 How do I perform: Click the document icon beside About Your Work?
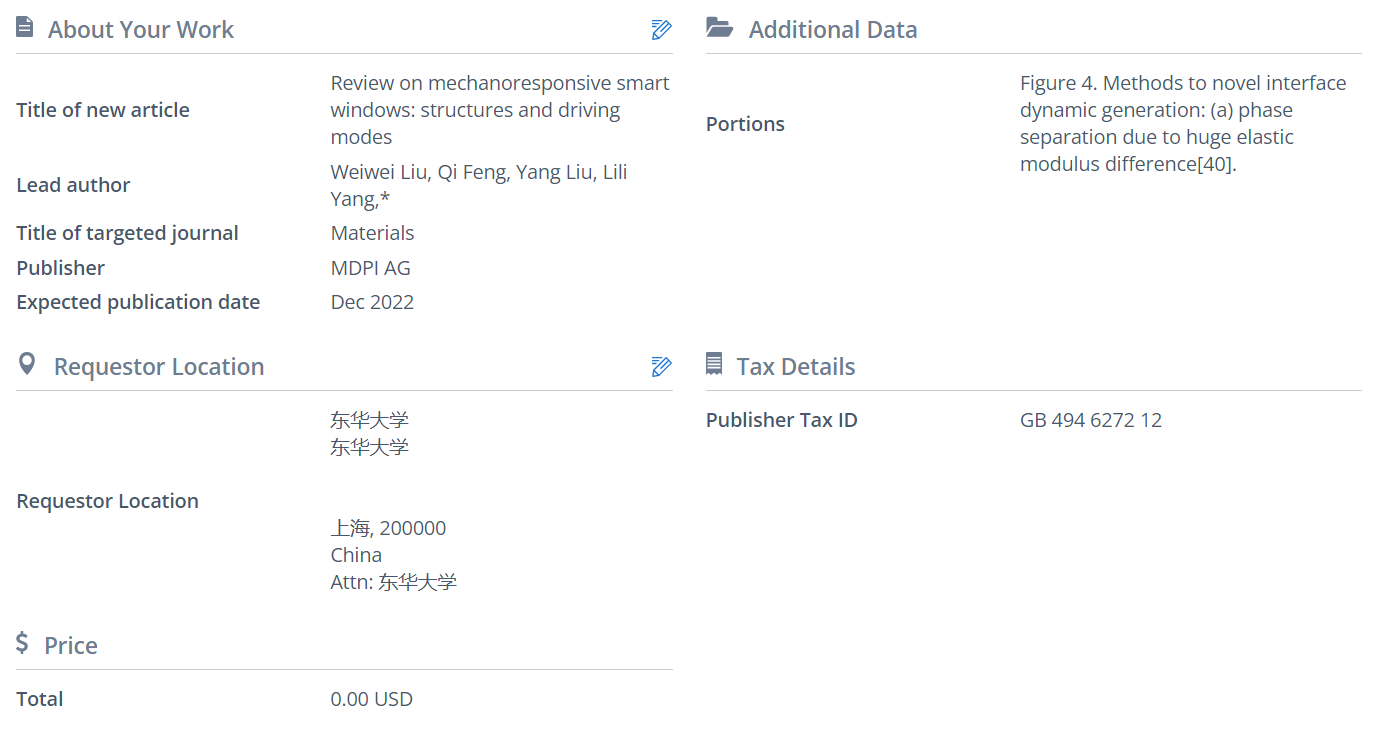(25, 28)
